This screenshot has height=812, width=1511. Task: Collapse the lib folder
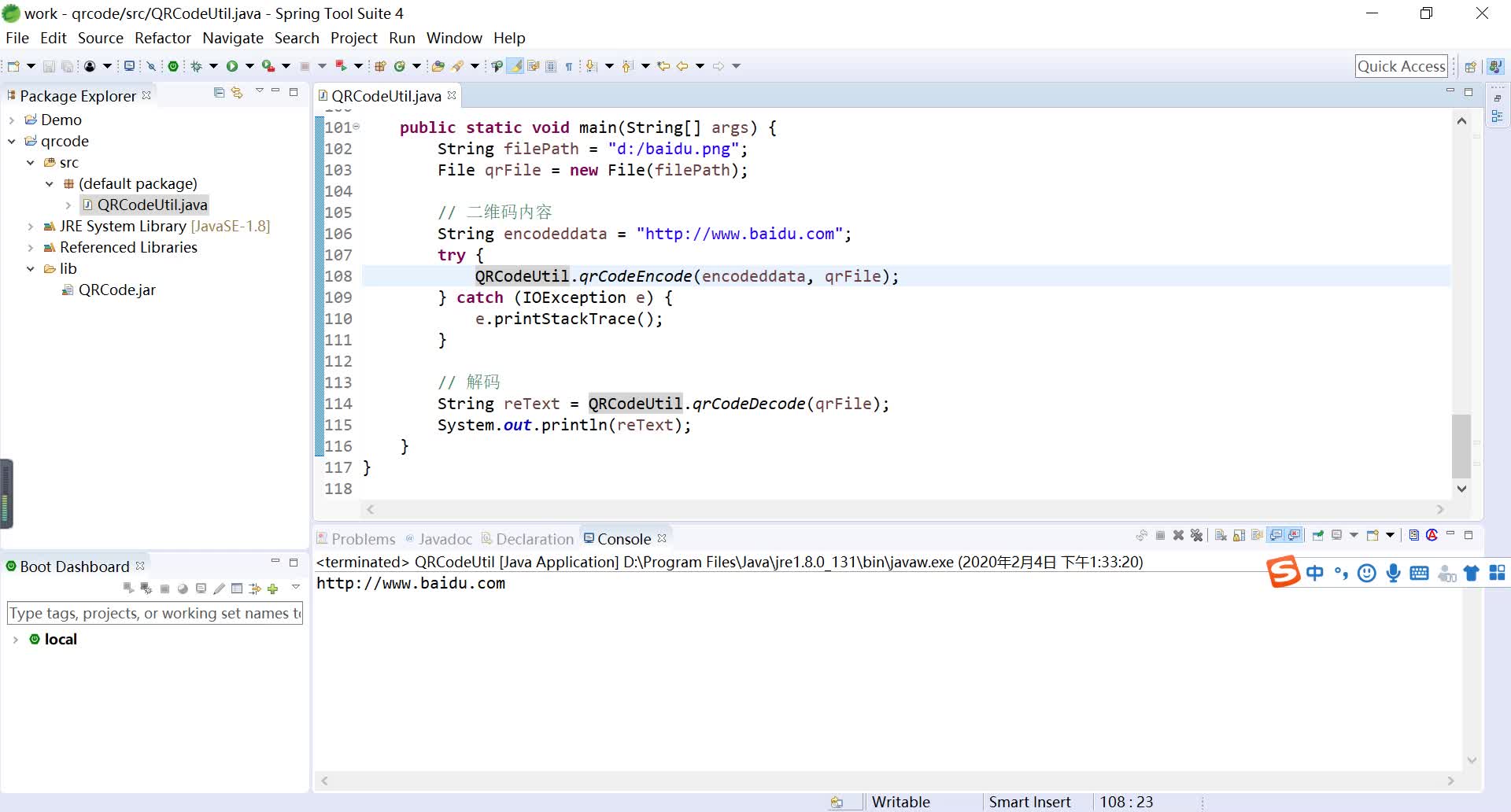pos(30,269)
